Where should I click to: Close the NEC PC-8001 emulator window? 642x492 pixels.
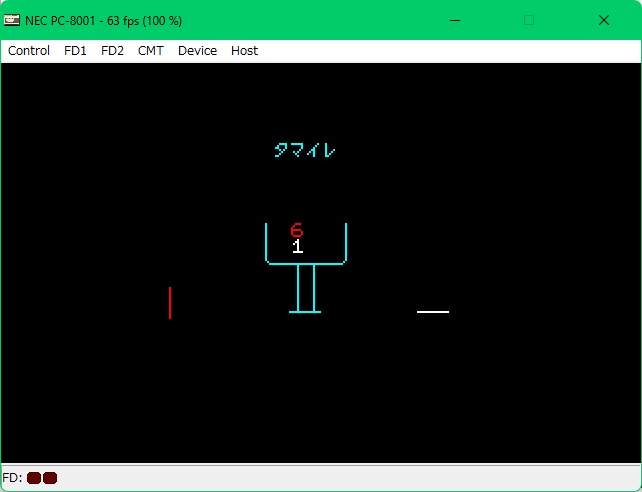click(604, 20)
